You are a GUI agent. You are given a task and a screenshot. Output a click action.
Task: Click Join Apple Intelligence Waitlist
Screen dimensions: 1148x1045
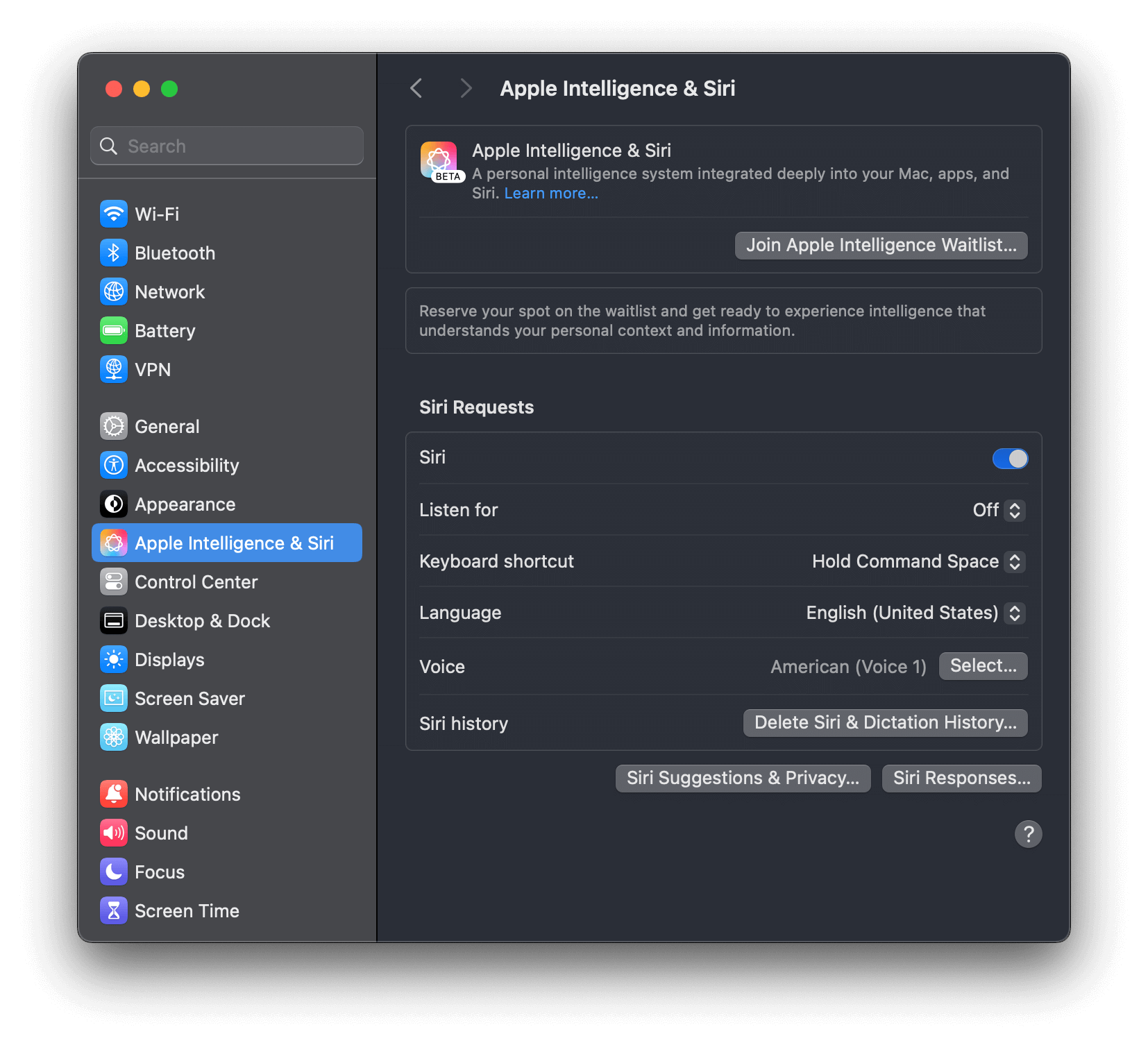click(881, 245)
